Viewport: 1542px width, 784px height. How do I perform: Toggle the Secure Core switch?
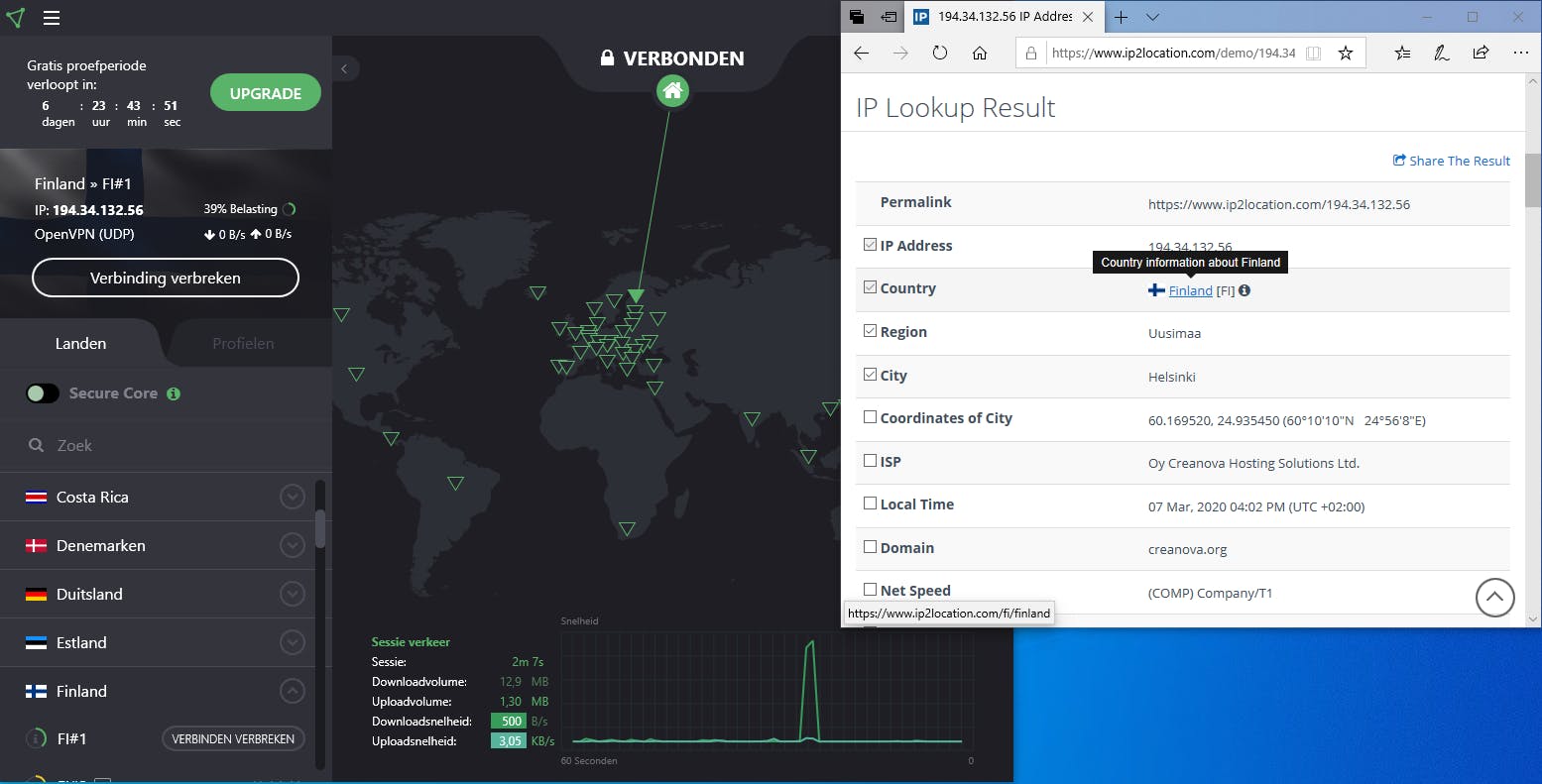click(43, 393)
